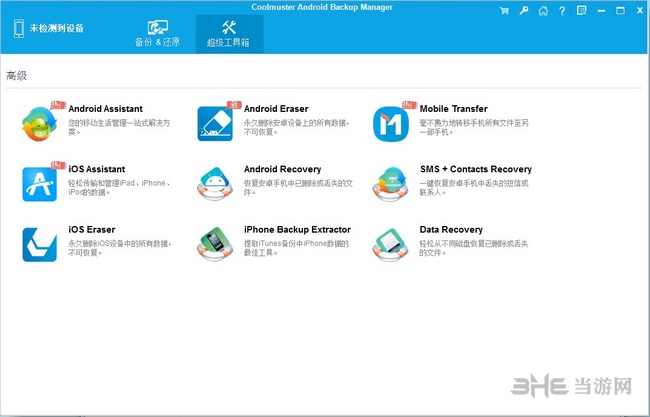The image size is (650, 417).
Task: Launch the Data Recovery icon
Action: 390,245
